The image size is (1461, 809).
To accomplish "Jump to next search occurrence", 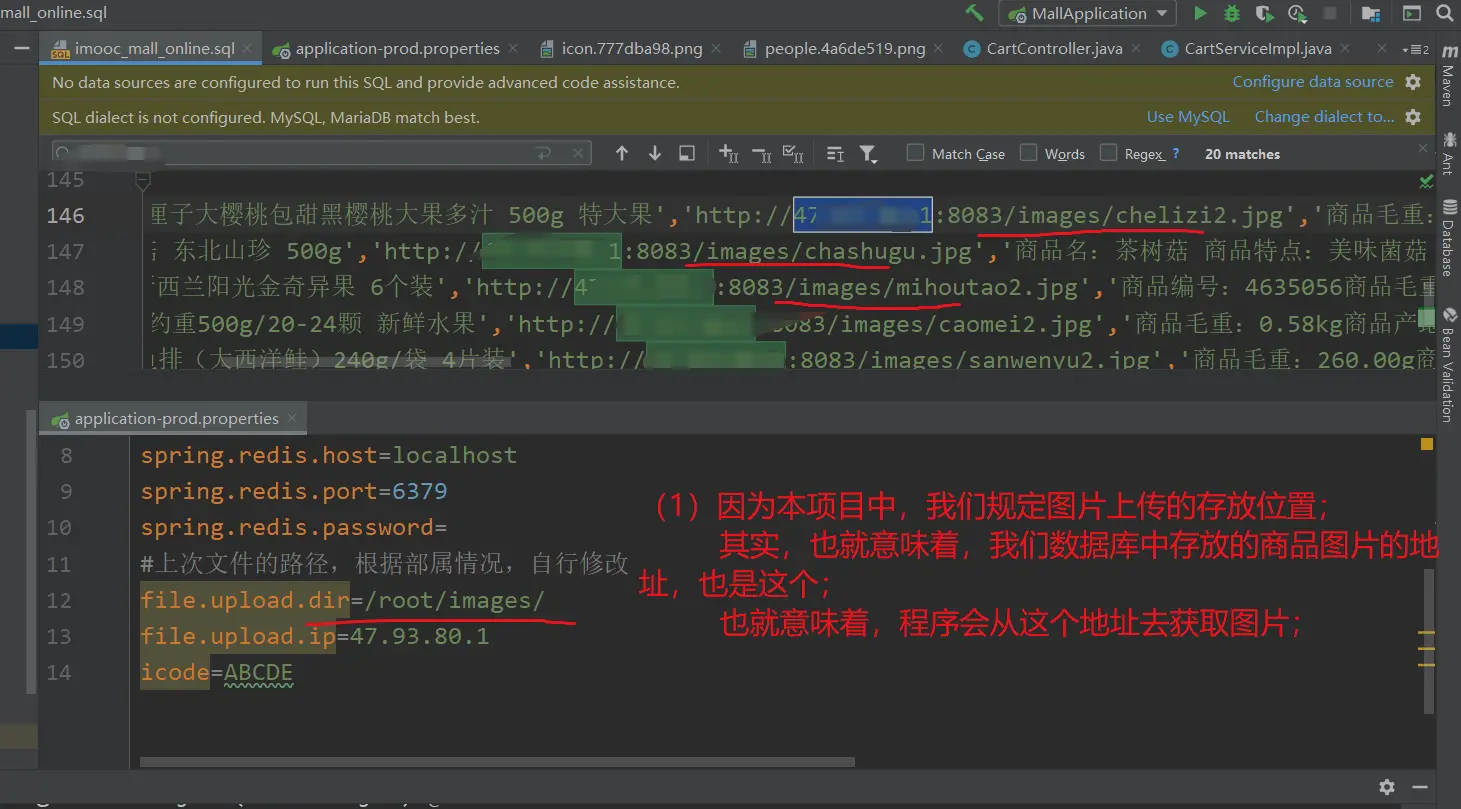I will coord(655,153).
